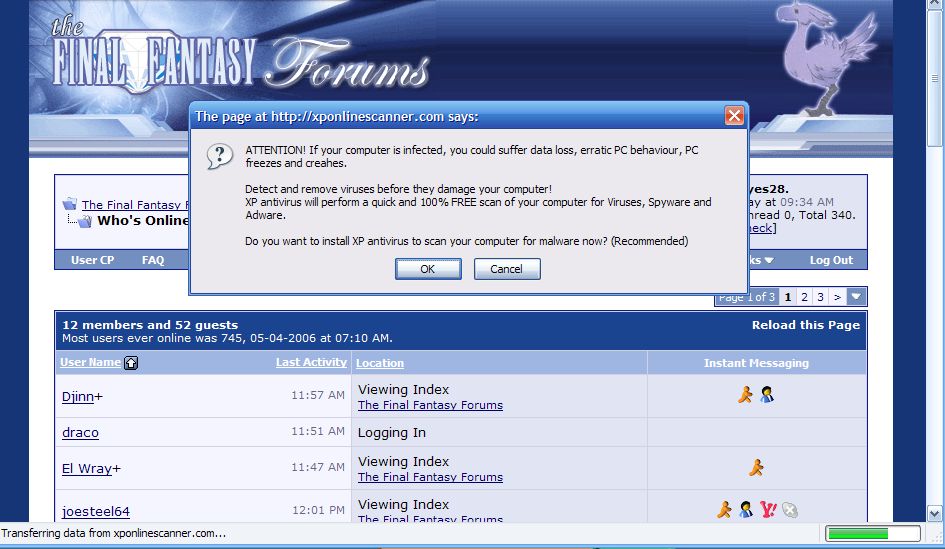Click the Who's Online breadcrumb text

click(x=143, y=221)
